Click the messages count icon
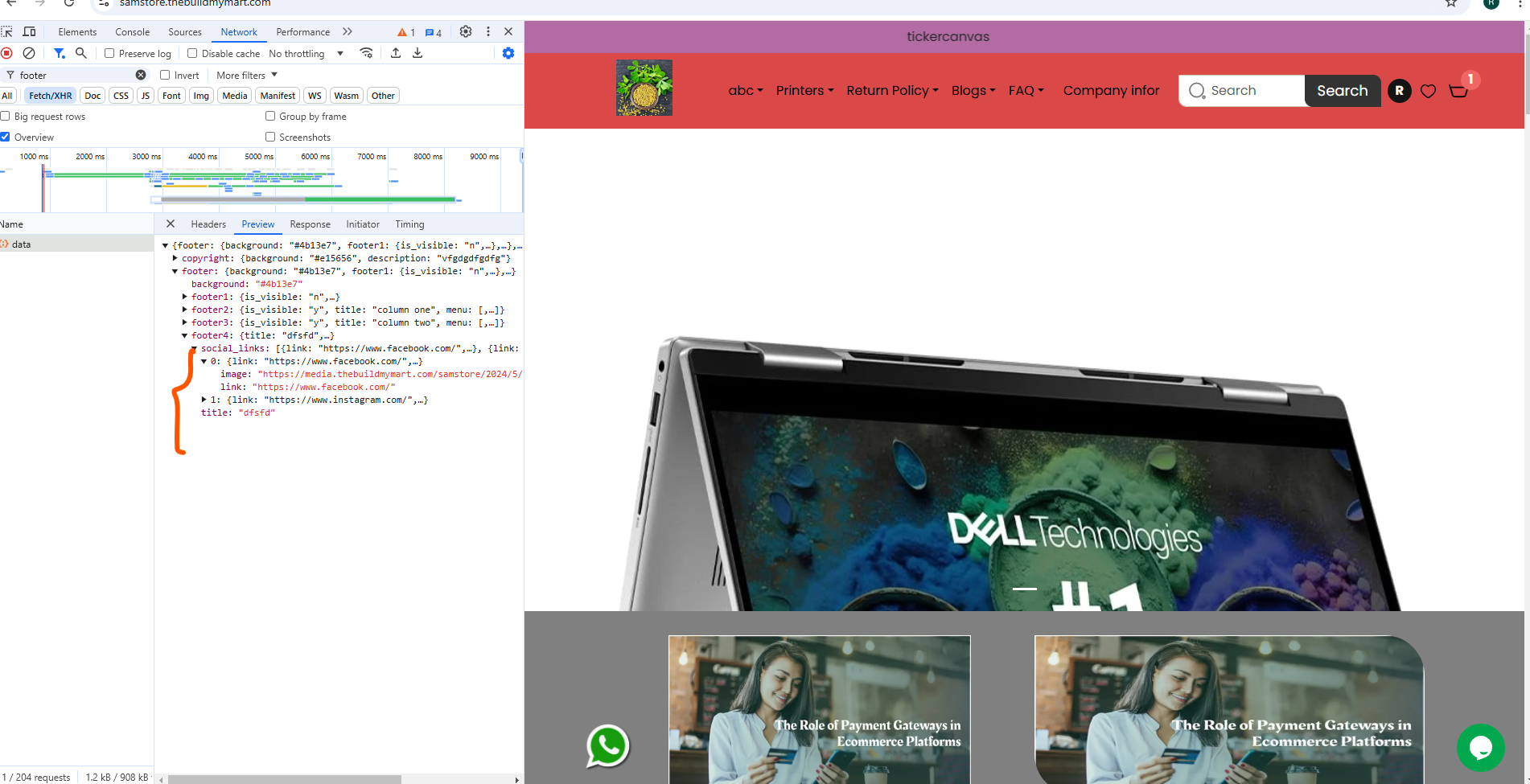Viewport: 1530px width, 784px height. point(434,32)
